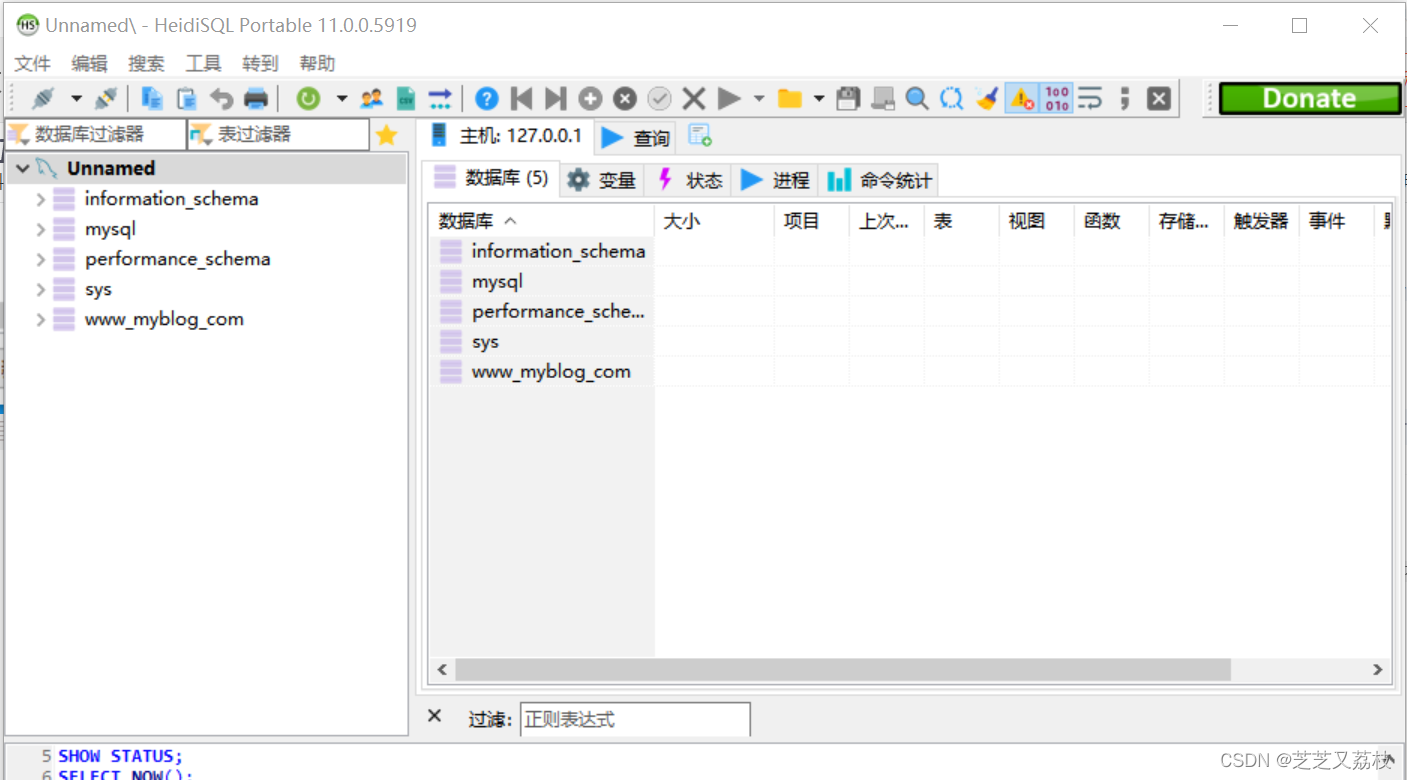This screenshot has height=780, width=1407.
Task: Open the 编辑 menu
Action: pos(89,63)
